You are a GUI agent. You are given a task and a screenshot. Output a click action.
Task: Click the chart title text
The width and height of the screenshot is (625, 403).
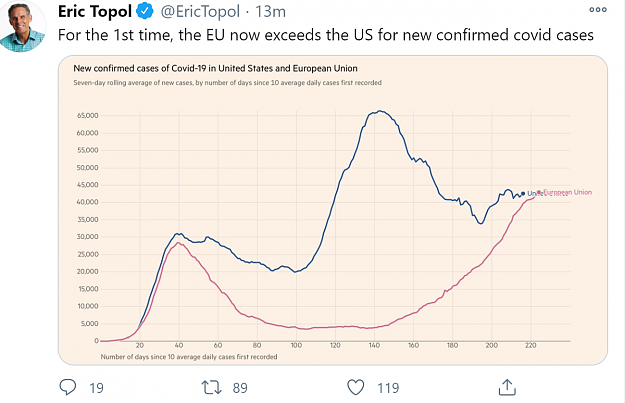click(215, 68)
